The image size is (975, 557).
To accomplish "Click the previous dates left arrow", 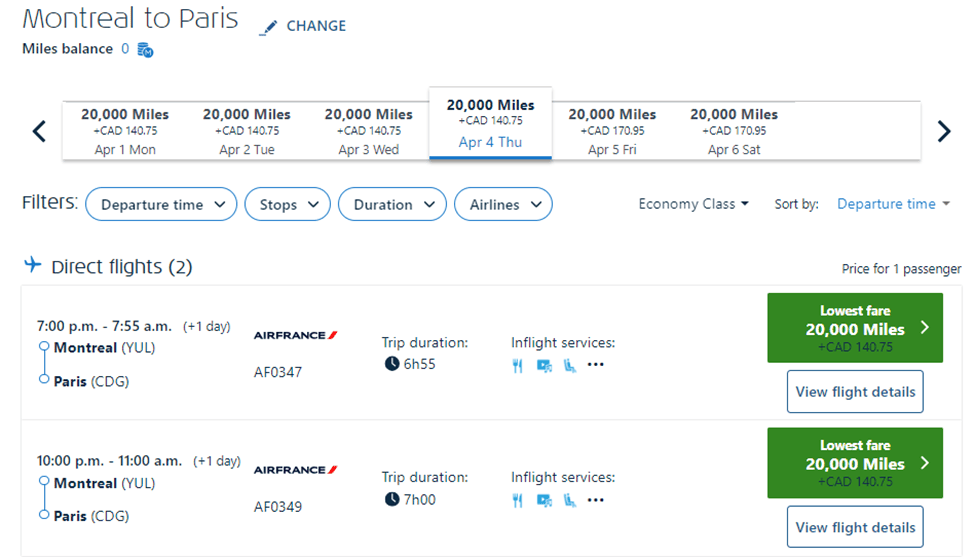I will pyautogui.click(x=39, y=131).
